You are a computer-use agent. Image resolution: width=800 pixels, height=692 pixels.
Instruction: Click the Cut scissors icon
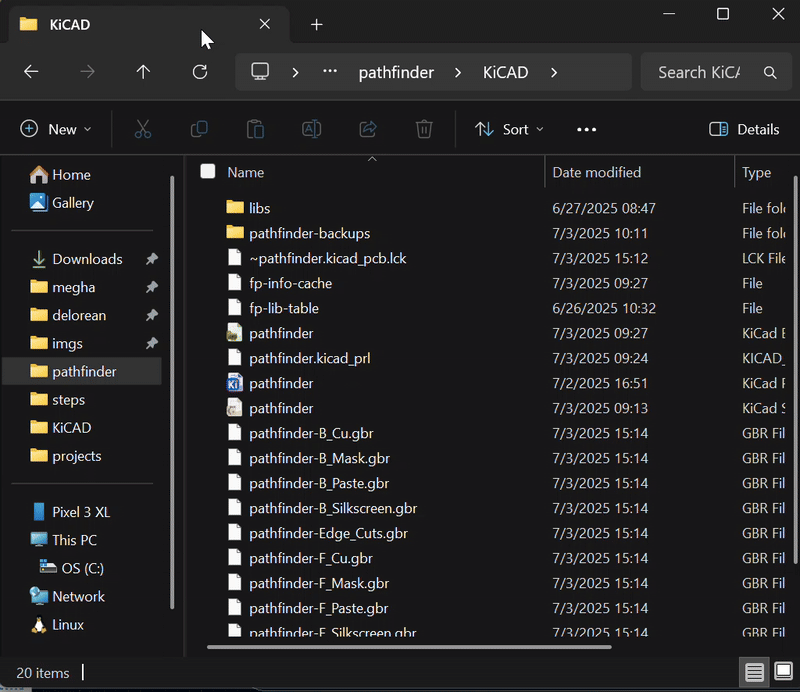[142, 129]
